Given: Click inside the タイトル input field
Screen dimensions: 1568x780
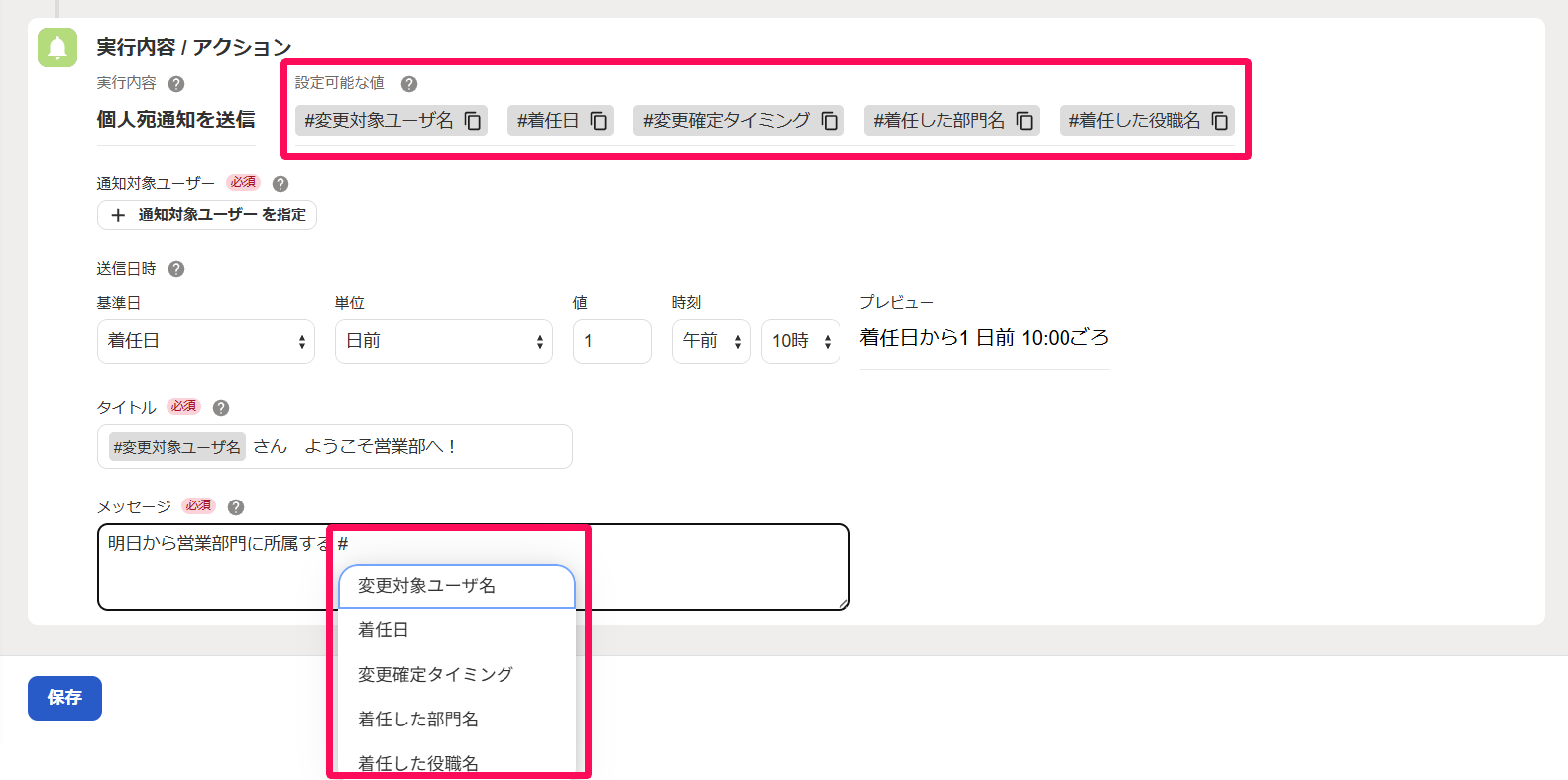Looking at the screenshot, I should (x=335, y=446).
